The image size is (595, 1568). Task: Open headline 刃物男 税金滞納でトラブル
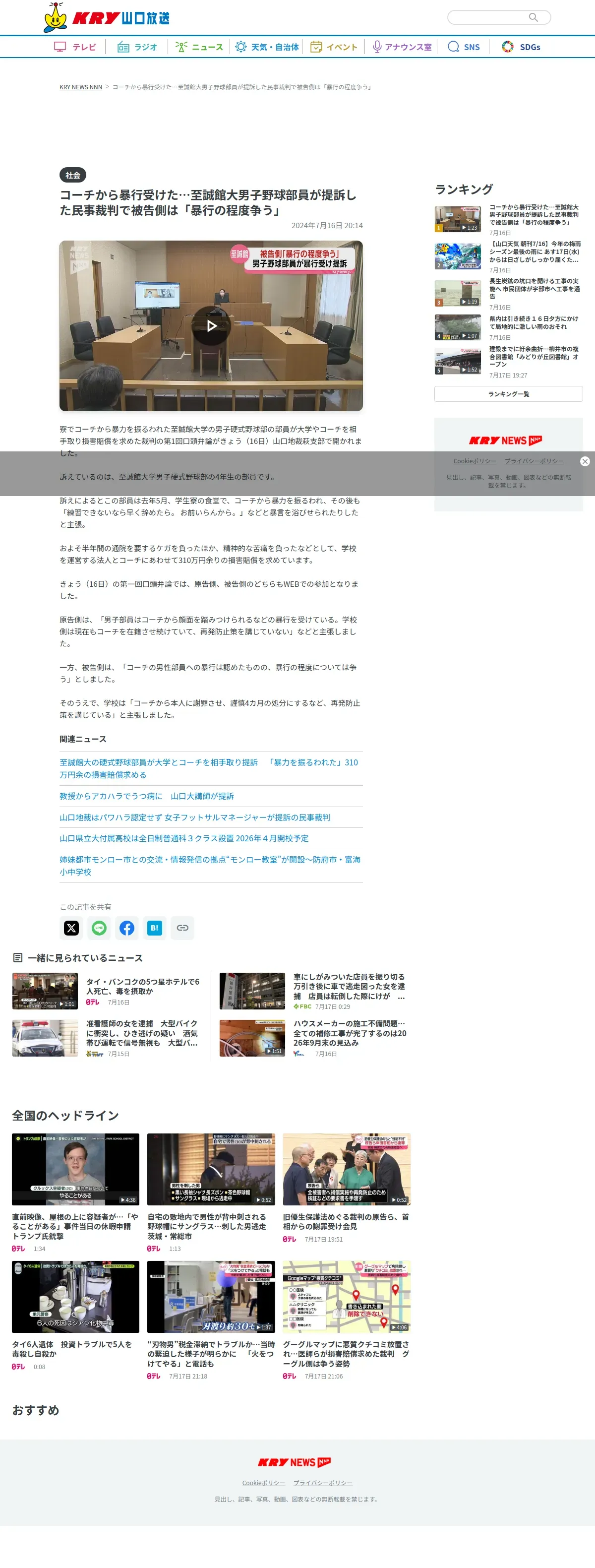pyautogui.click(x=211, y=1353)
